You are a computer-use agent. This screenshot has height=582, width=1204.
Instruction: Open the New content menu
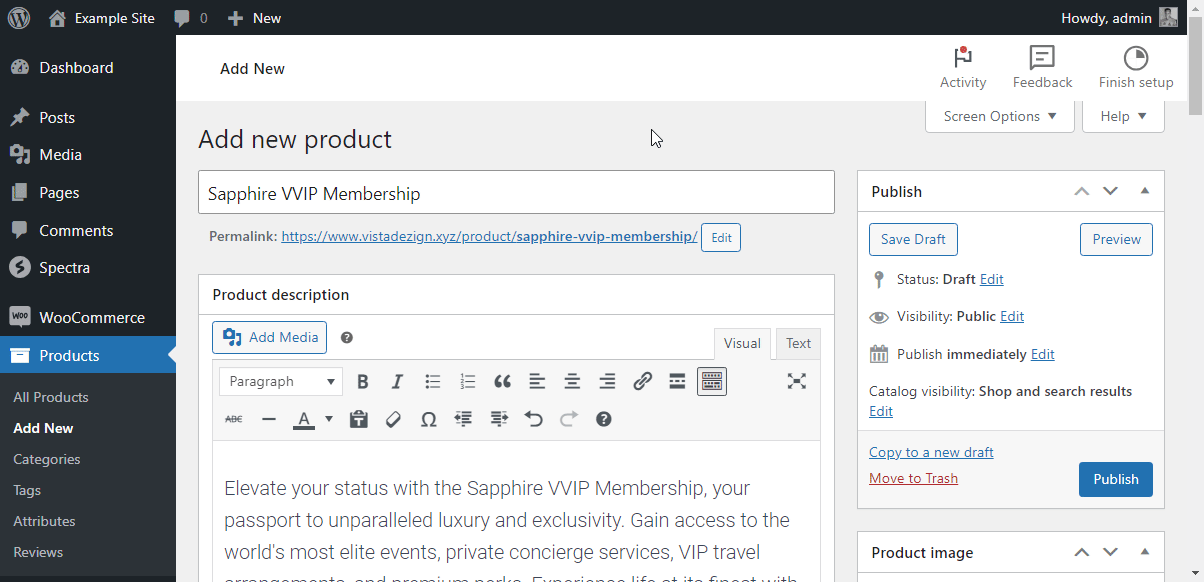[254, 18]
